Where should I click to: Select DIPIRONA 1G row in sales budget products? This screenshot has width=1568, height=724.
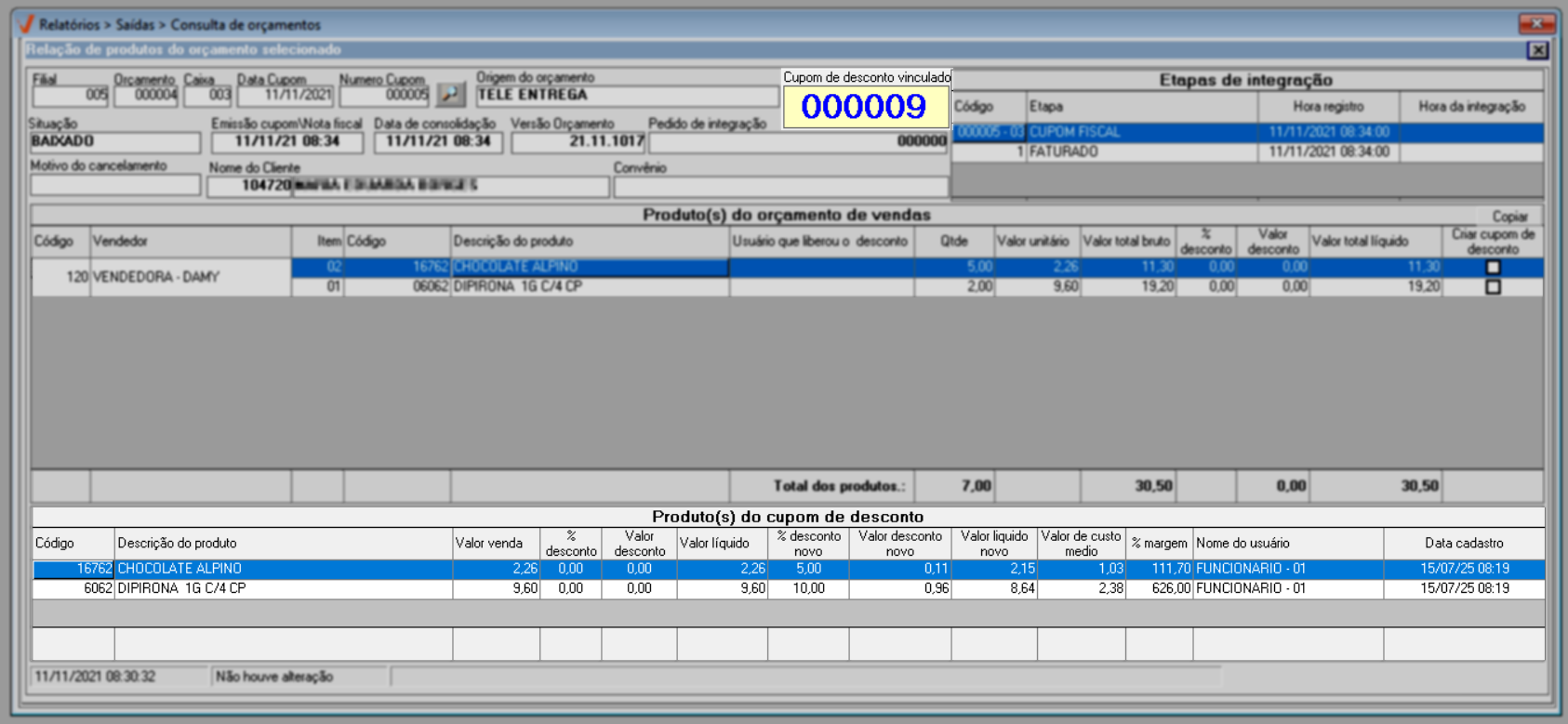pyautogui.click(x=589, y=287)
